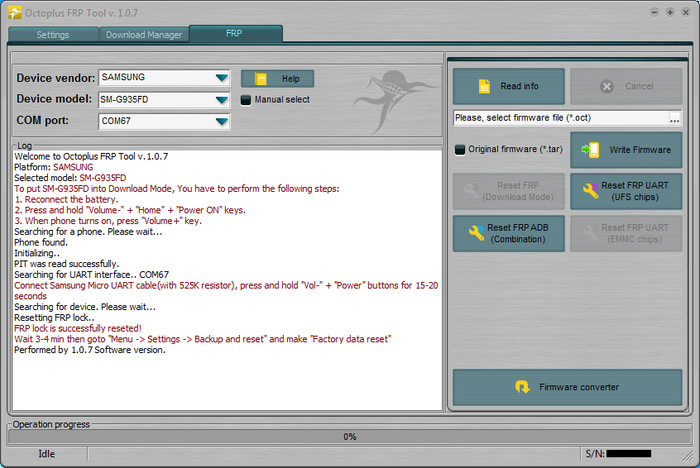The width and height of the screenshot is (700, 468).
Task: Click the Octoplus app icon in title bar
Action: 12,13
